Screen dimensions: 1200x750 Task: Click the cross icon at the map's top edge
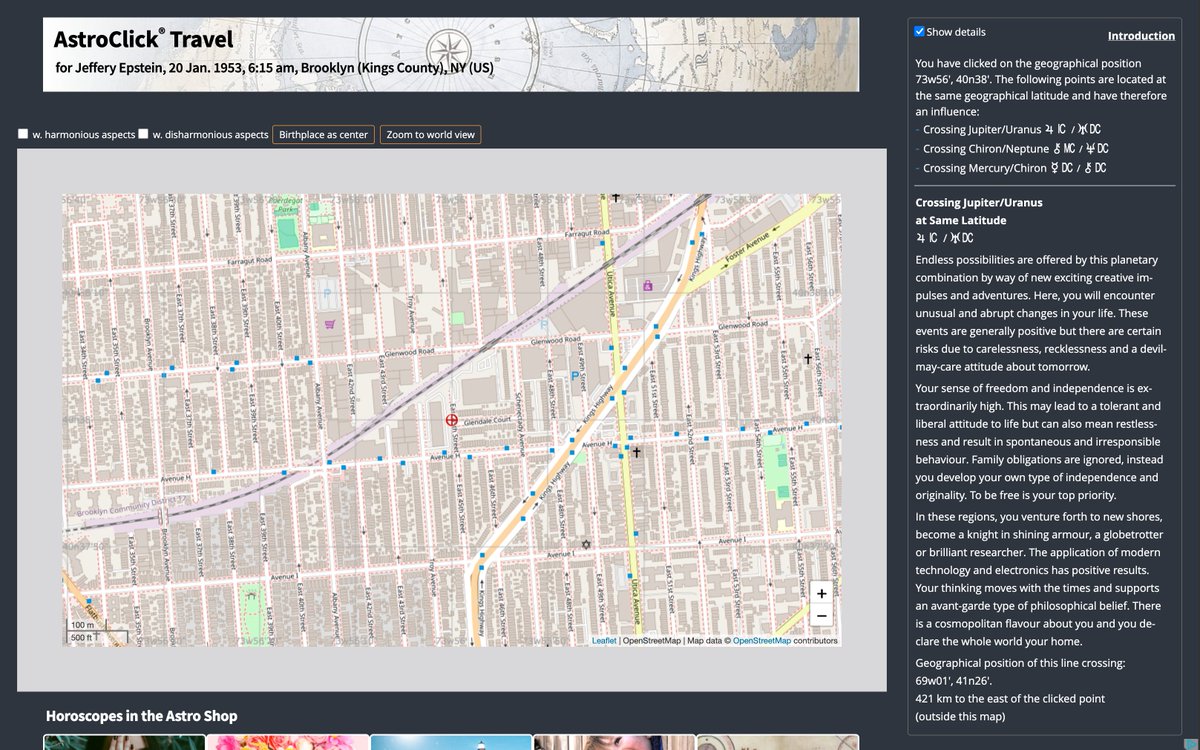pyautogui.click(x=616, y=198)
